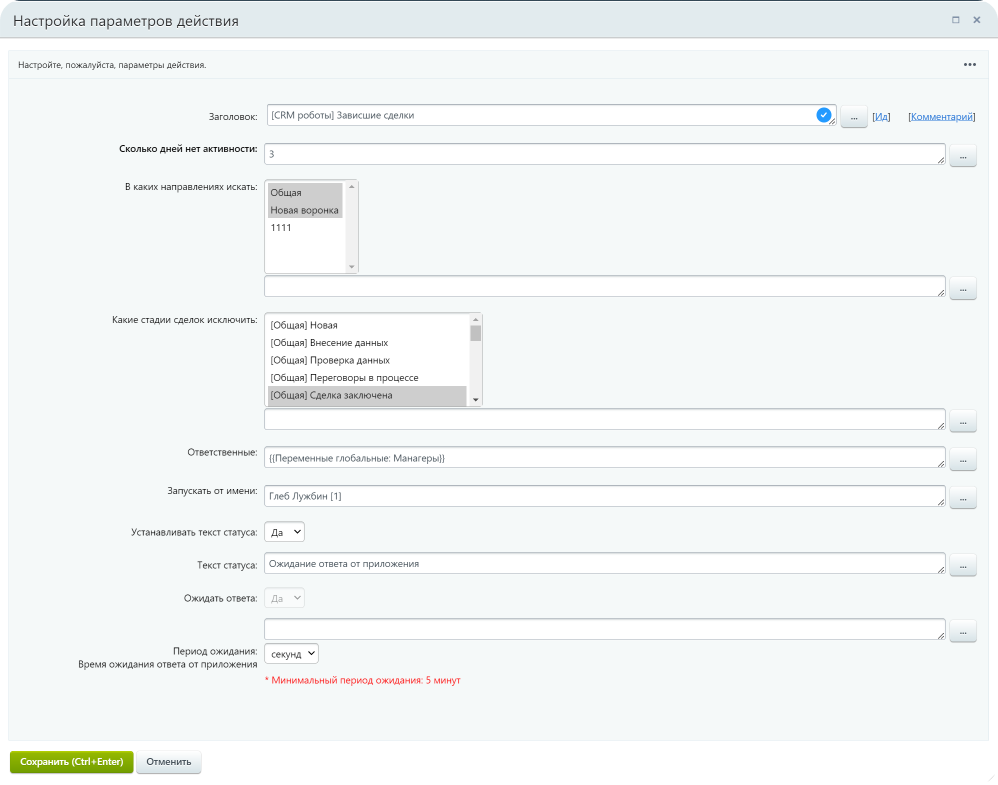The height and width of the screenshot is (785, 998).
Task: Open the three-dots menu in header panel
Action: (969, 65)
